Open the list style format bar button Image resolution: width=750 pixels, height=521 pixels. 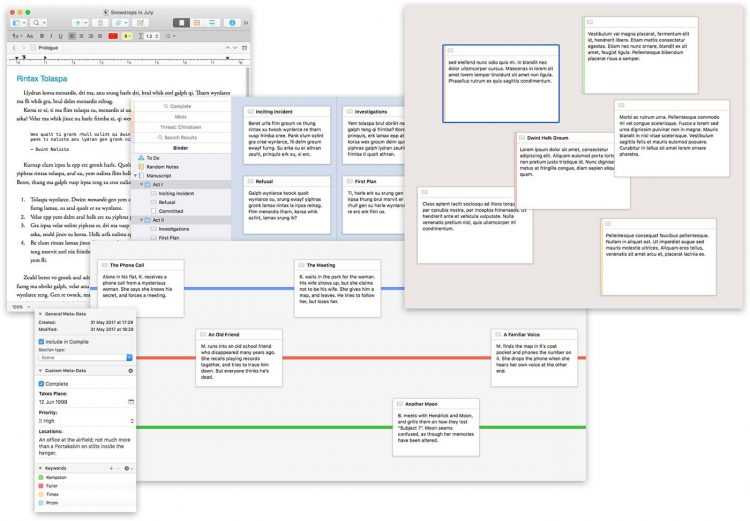[x=170, y=36]
